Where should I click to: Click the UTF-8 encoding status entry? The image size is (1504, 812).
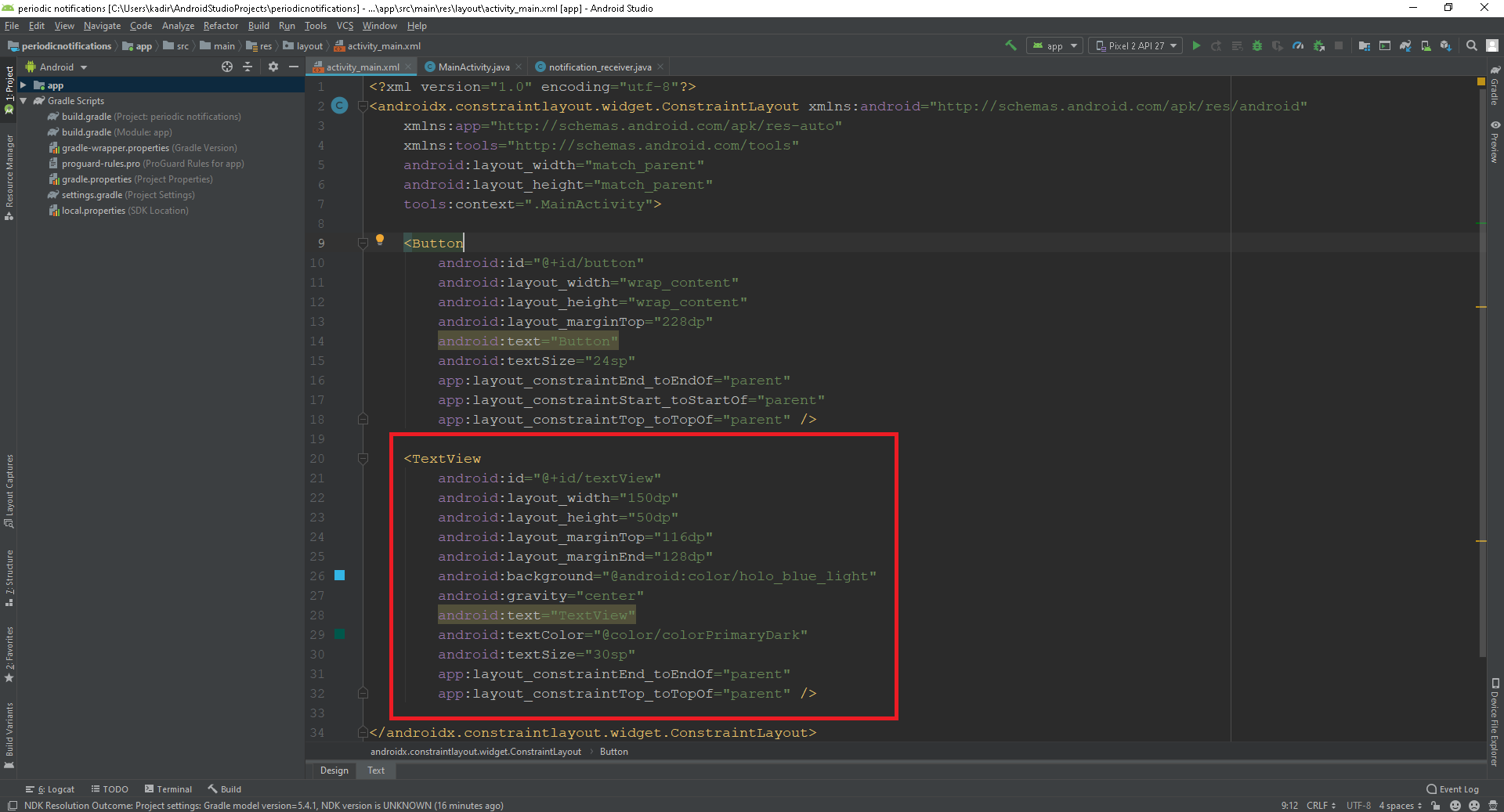coord(1358,805)
